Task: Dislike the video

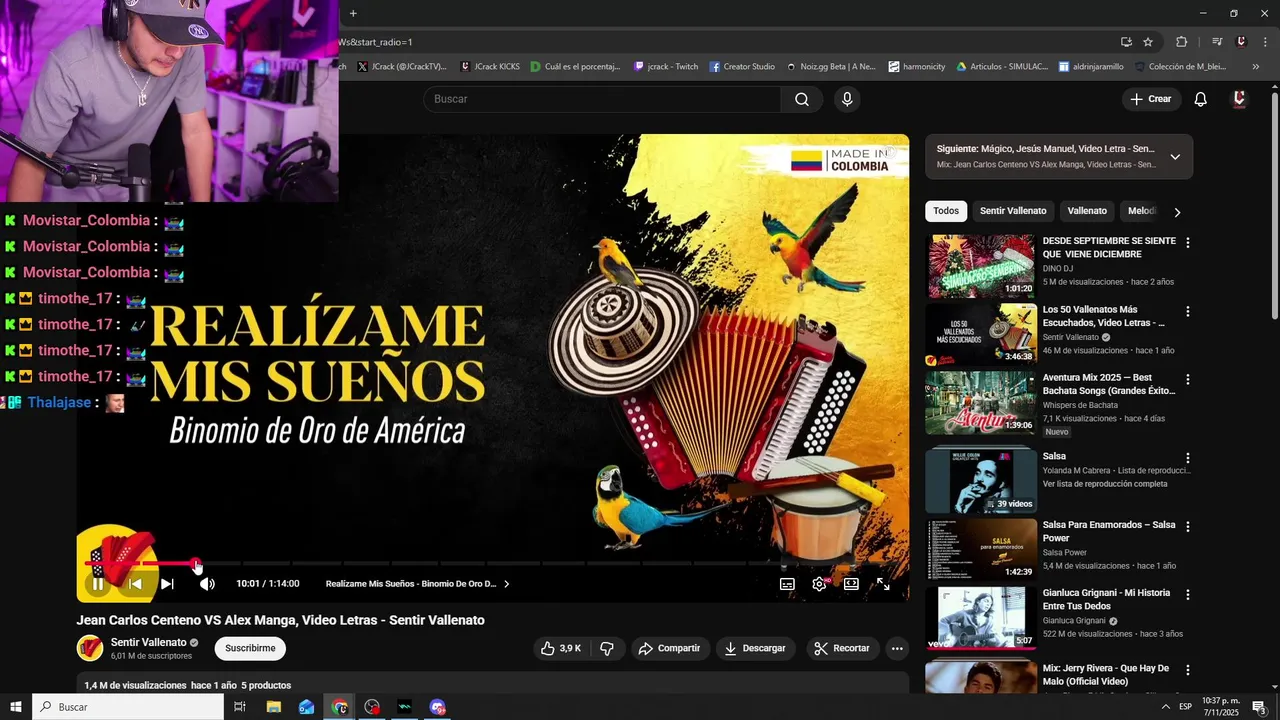Action: tap(607, 648)
